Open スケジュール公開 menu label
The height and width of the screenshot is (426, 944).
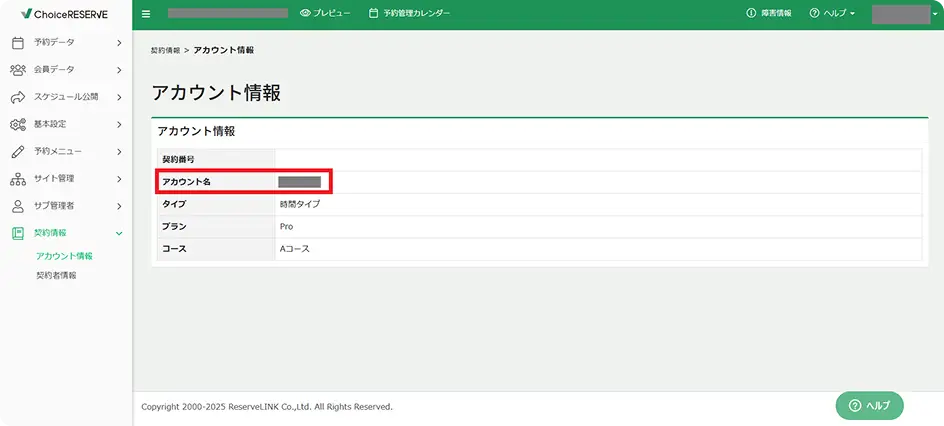[x=66, y=96]
